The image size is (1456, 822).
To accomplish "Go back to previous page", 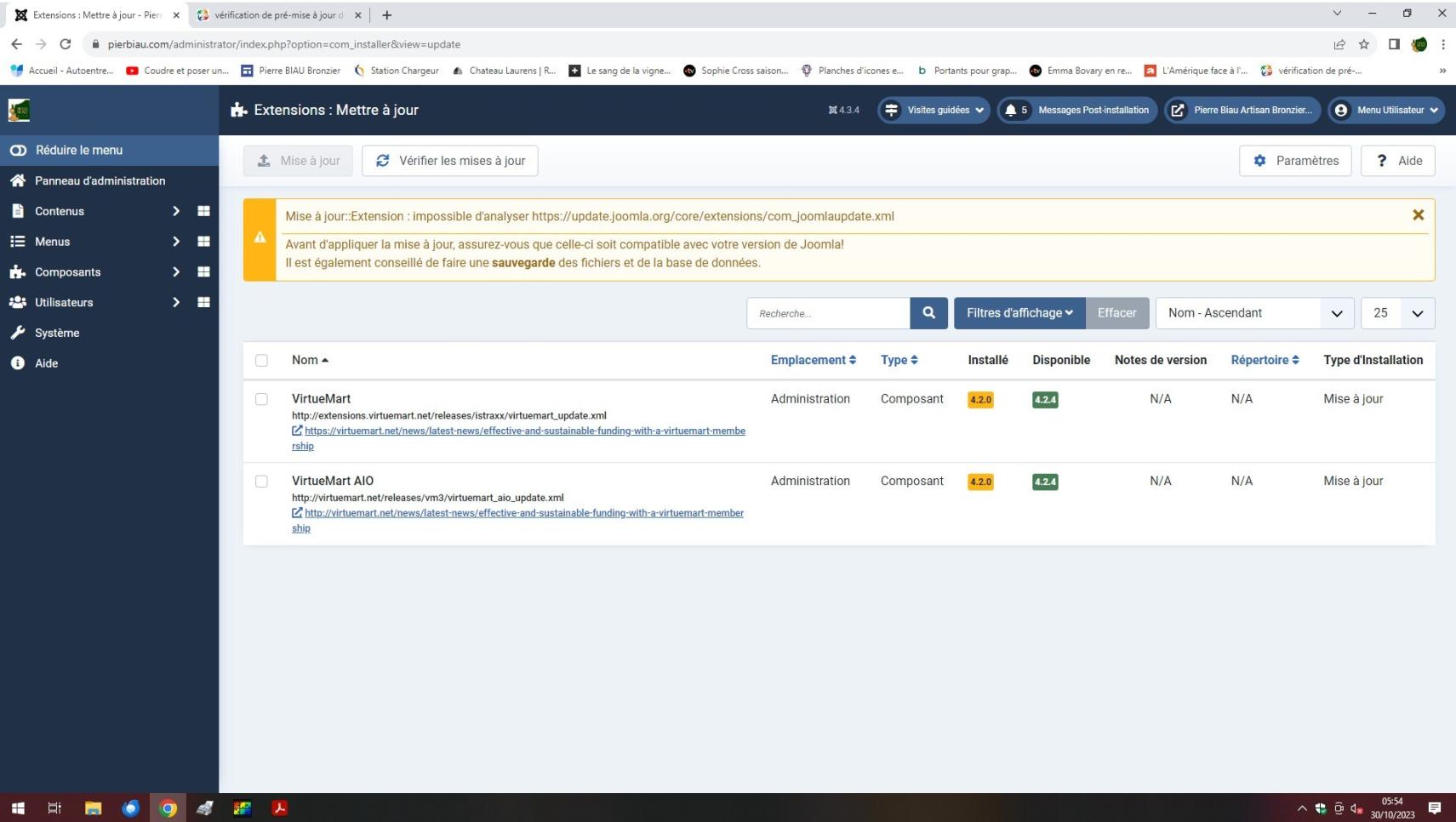I will (17, 44).
